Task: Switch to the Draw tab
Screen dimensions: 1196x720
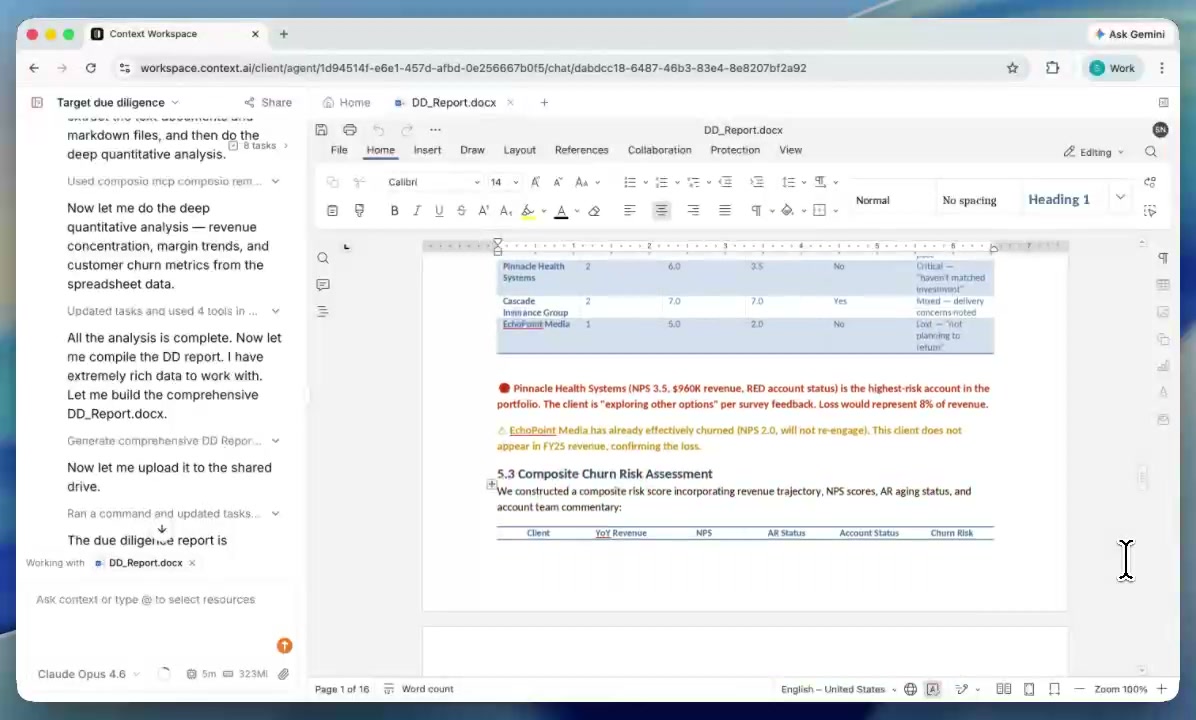Action: pyautogui.click(x=472, y=150)
